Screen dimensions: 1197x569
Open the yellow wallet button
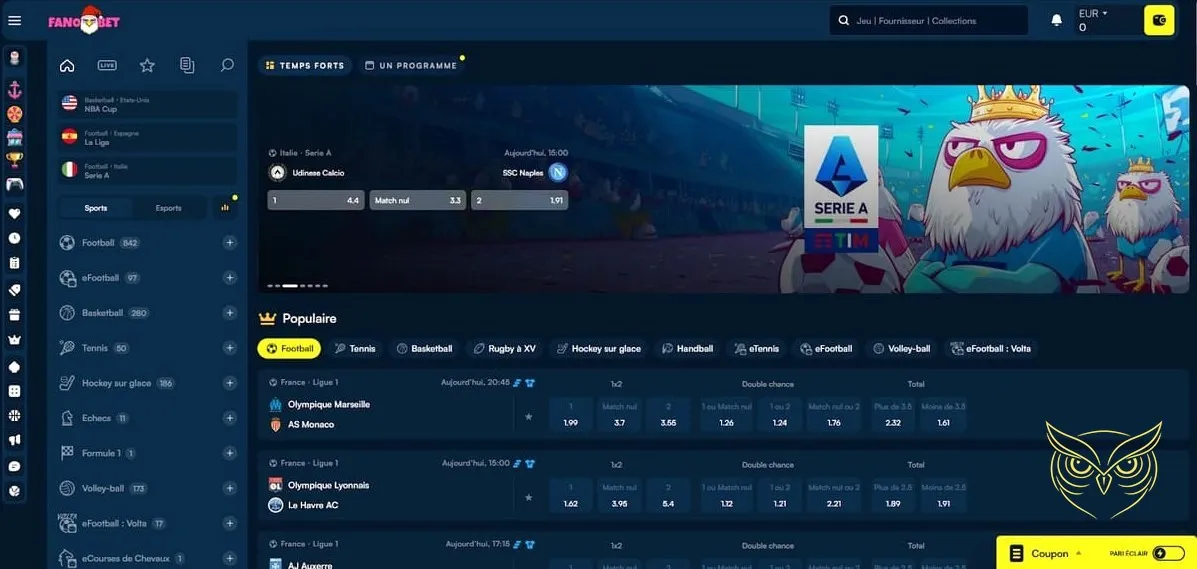tap(1159, 21)
